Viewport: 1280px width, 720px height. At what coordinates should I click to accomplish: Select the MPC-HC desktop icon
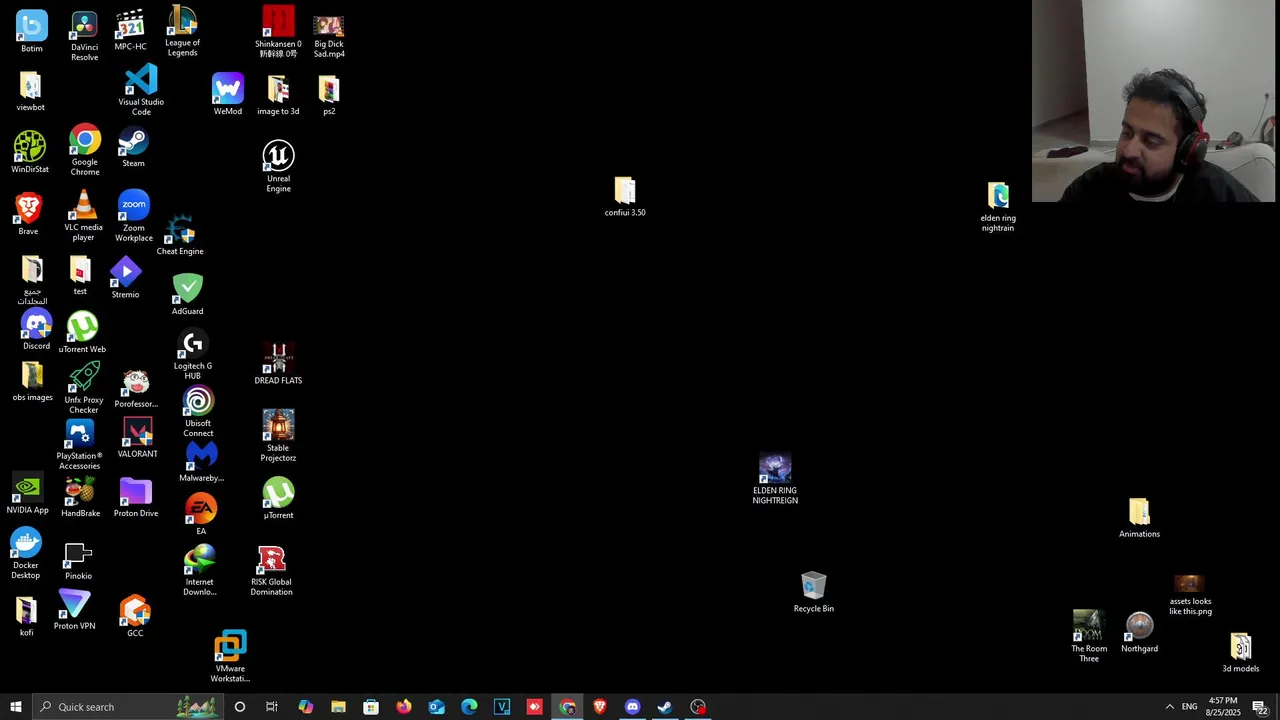click(130, 31)
